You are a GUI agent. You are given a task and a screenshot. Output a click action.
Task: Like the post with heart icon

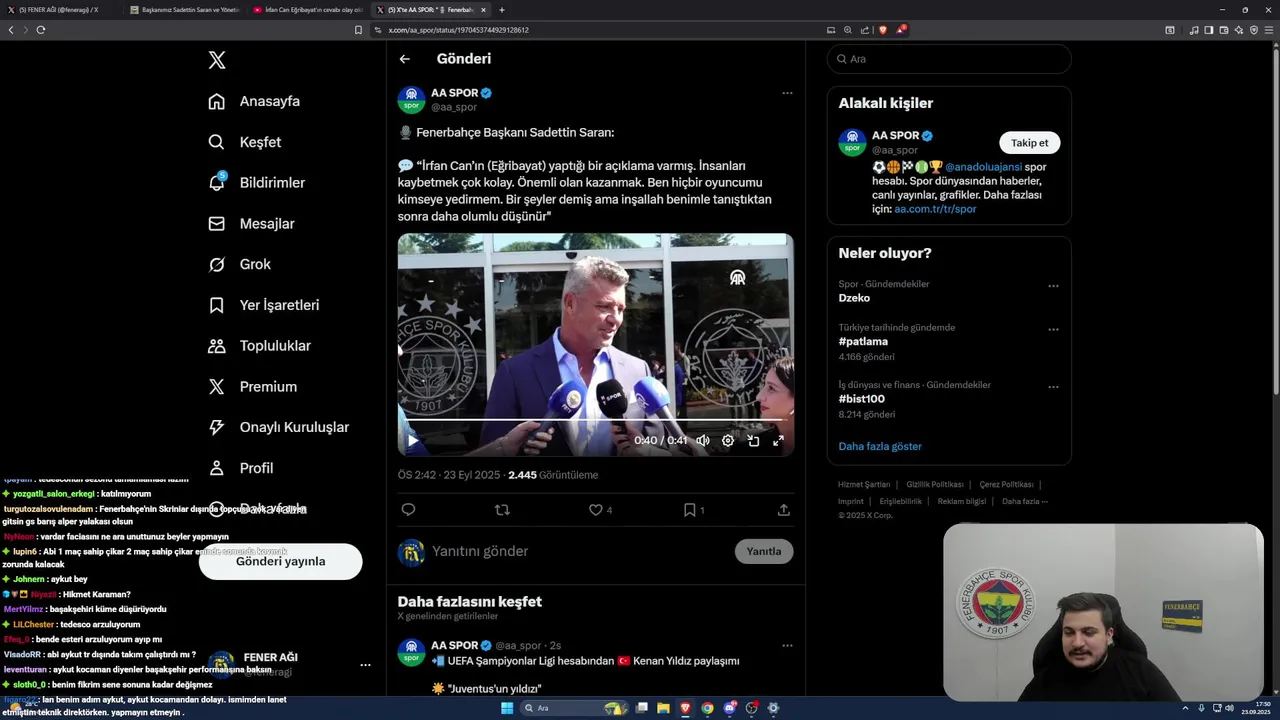click(596, 510)
